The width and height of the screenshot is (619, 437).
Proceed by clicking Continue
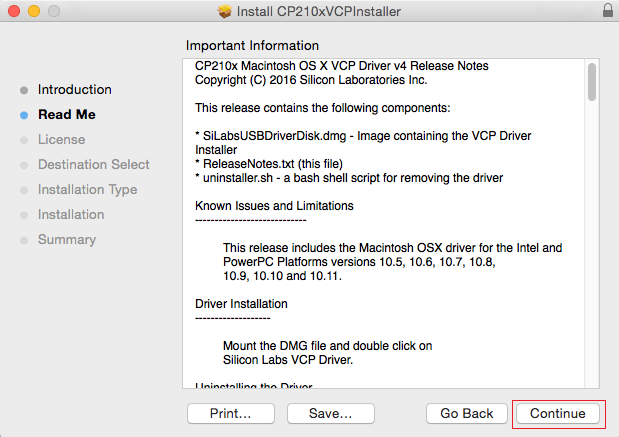click(x=557, y=413)
